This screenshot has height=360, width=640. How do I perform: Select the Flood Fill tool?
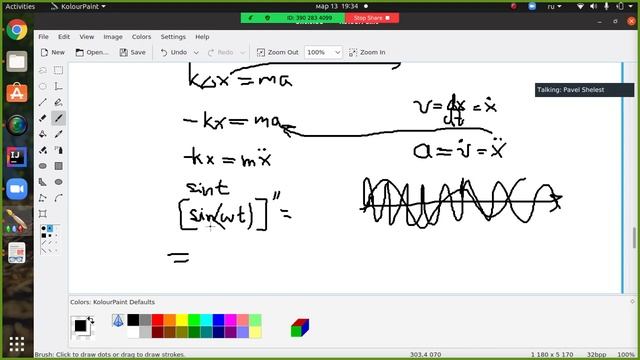click(x=43, y=134)
